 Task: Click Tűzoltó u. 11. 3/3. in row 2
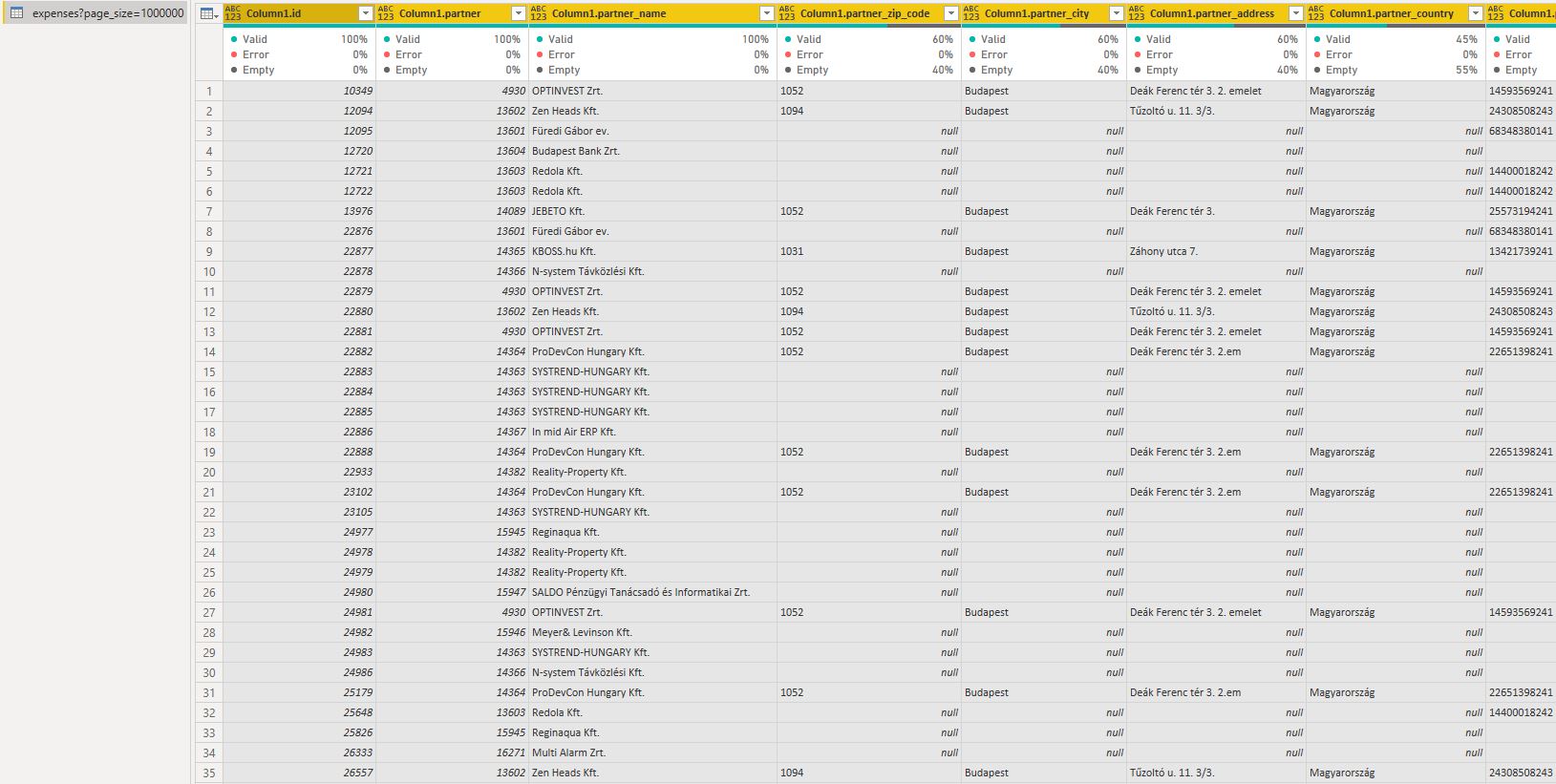(x=1216, y=111)
